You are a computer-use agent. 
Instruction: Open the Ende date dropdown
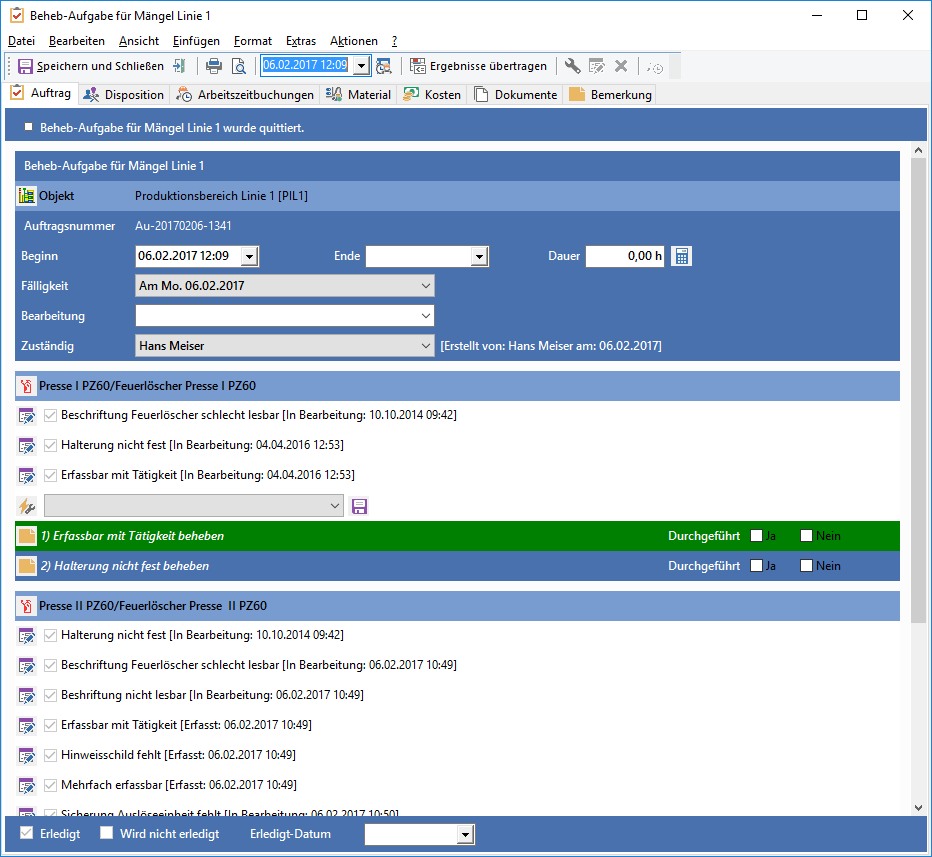tap(479, 257)
